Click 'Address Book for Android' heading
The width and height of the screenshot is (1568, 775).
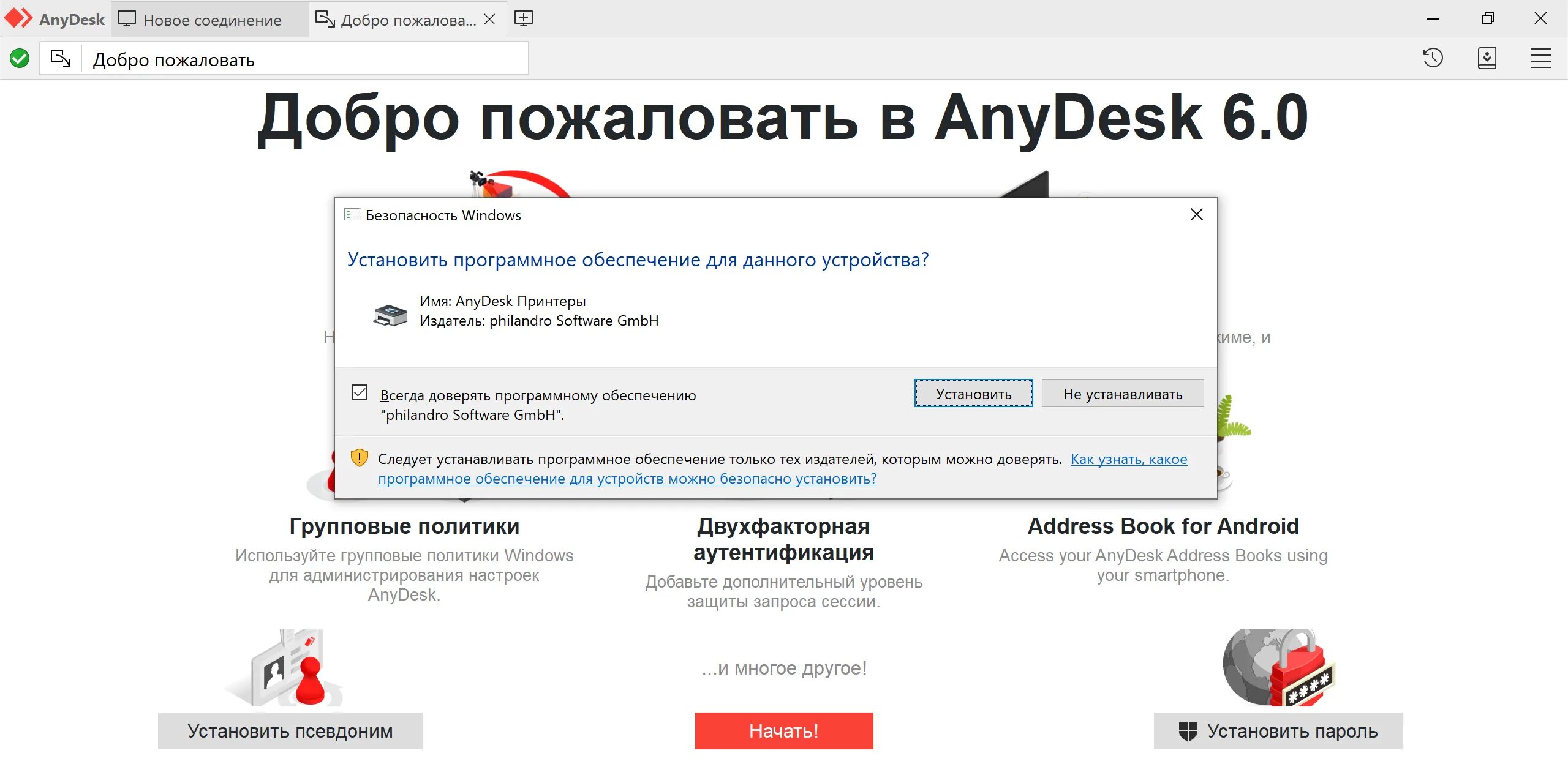tap(1163, 526)
